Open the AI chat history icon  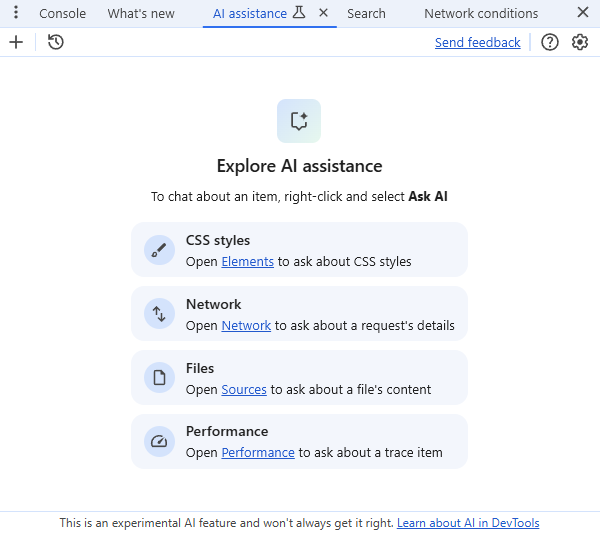point(56,42)
